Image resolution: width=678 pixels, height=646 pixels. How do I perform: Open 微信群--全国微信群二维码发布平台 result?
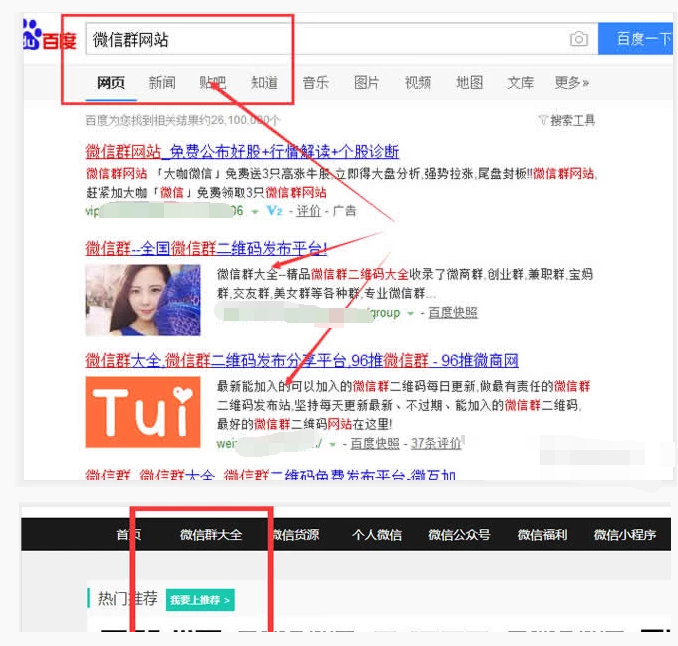[x=206, y=249]
